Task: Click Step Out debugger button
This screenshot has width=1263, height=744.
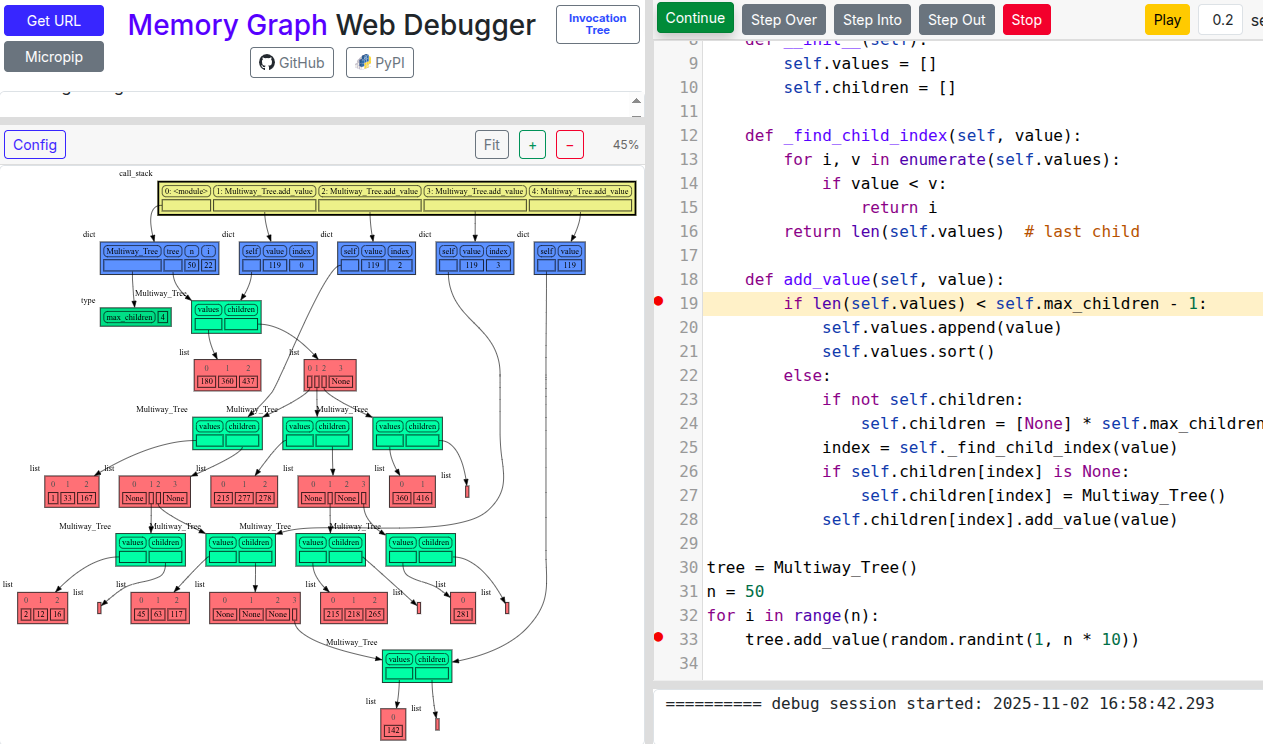Action: click(x=956, y=19)
